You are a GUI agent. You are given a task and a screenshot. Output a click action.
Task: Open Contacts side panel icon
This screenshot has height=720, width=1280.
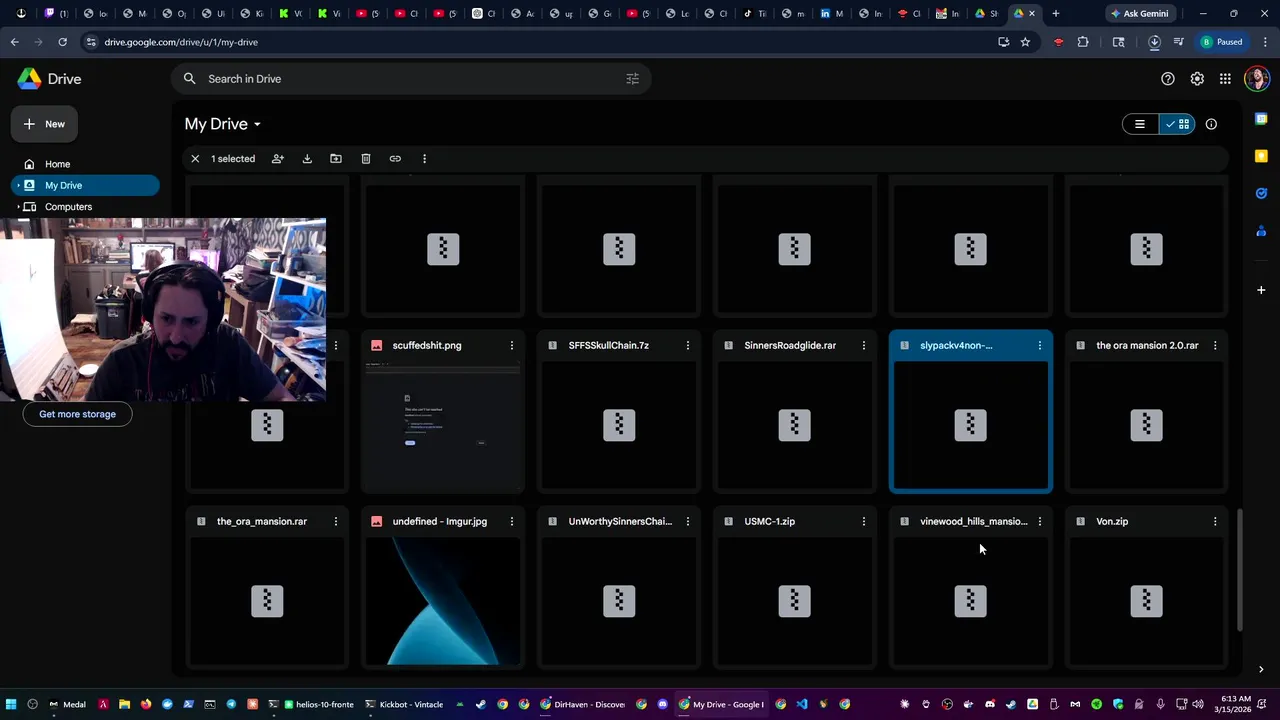click(x=1261, y=231)
